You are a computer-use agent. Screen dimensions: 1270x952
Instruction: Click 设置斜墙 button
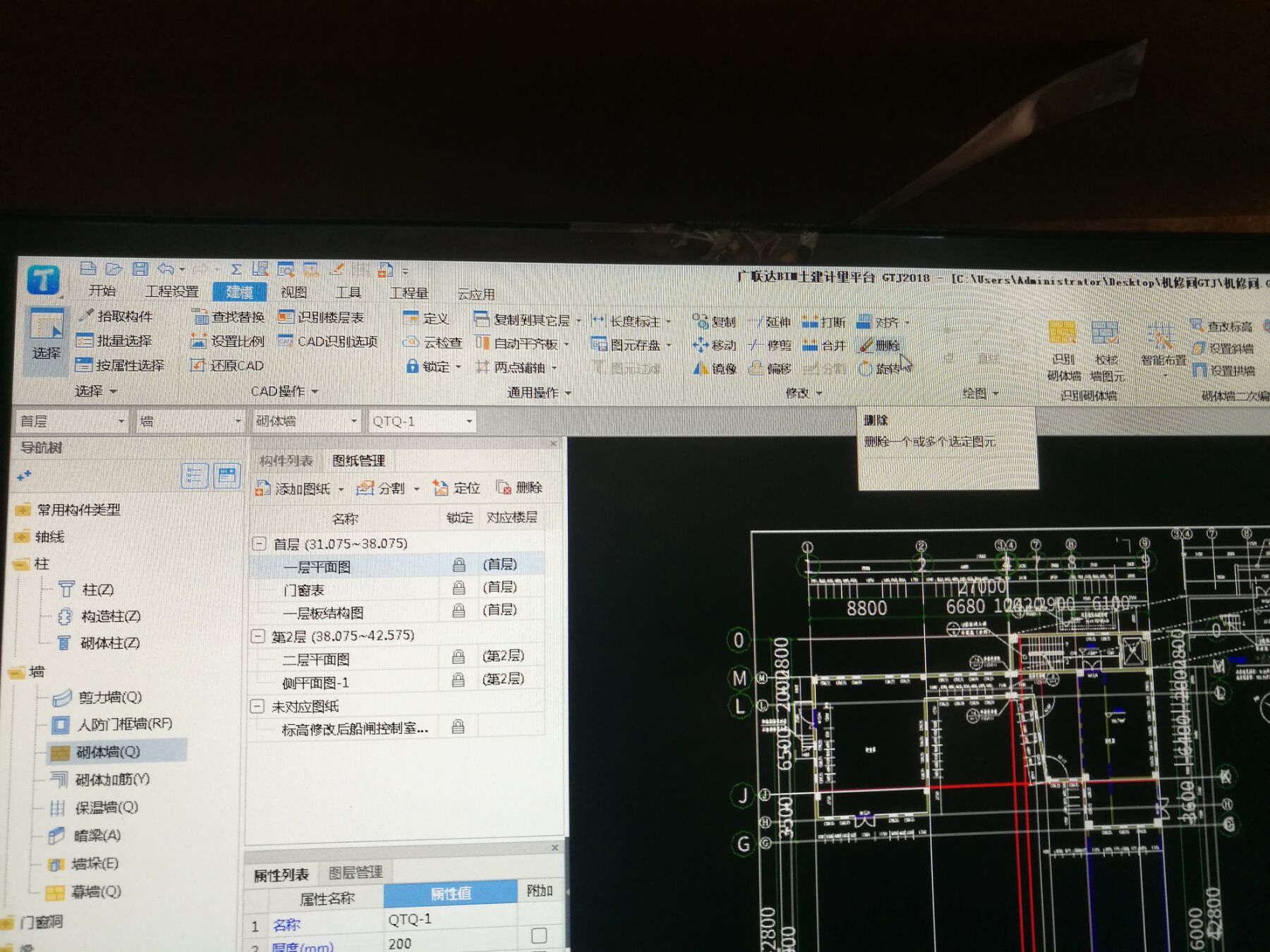pos(1223,348)
